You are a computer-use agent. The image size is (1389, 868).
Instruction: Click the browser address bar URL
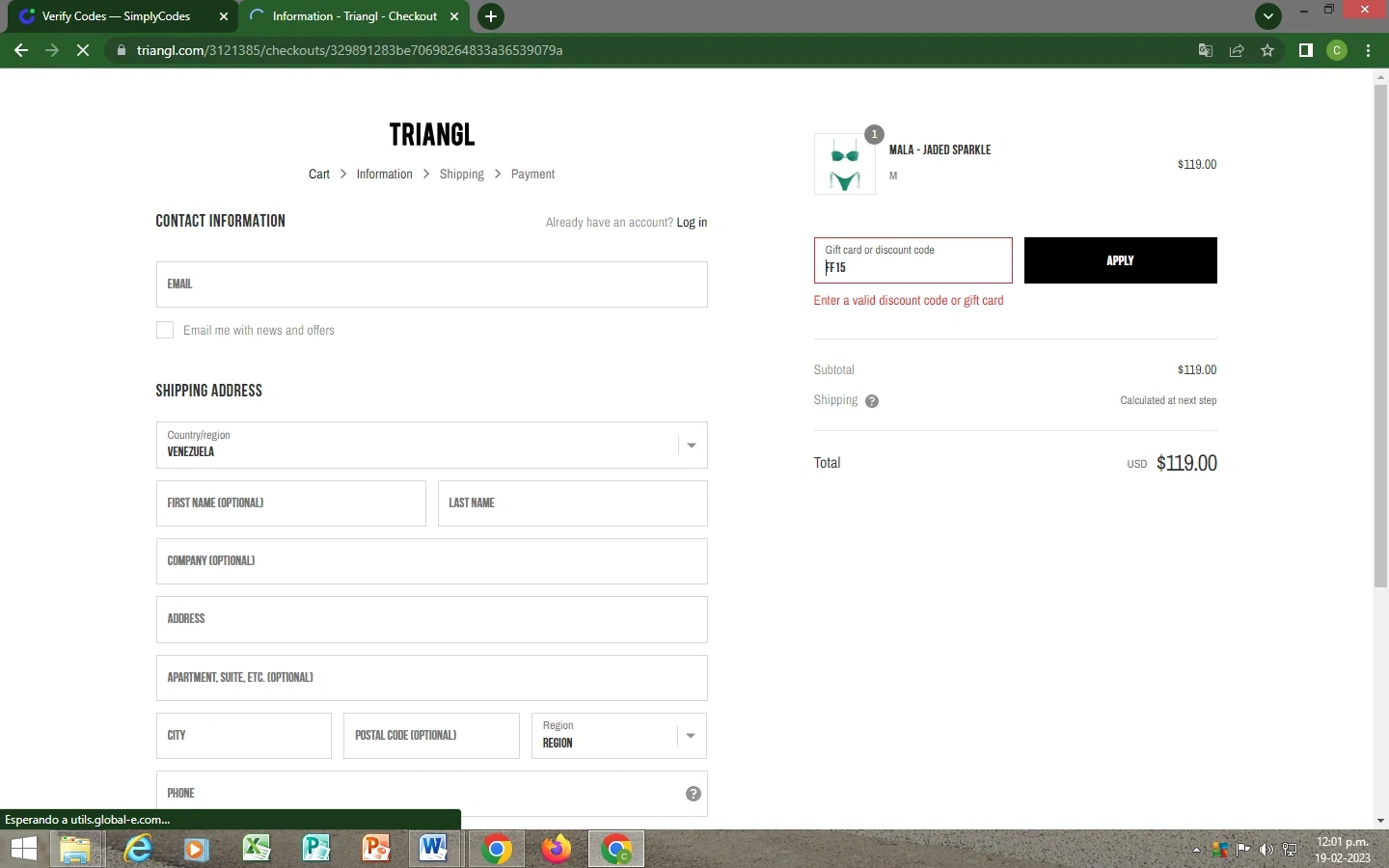349,50
